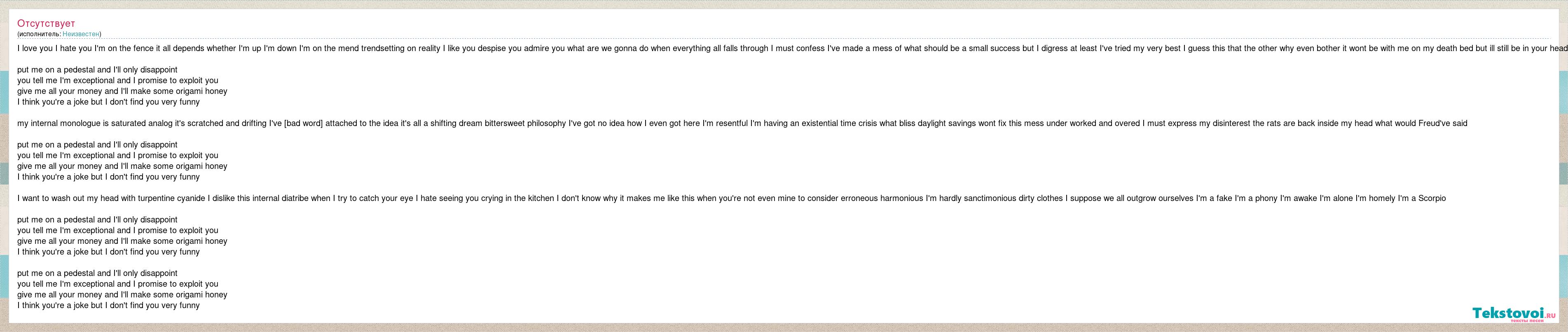Click the "I want to wash out my head" verse
This screenshot has height=332, width=1568.
coord(731,198)
